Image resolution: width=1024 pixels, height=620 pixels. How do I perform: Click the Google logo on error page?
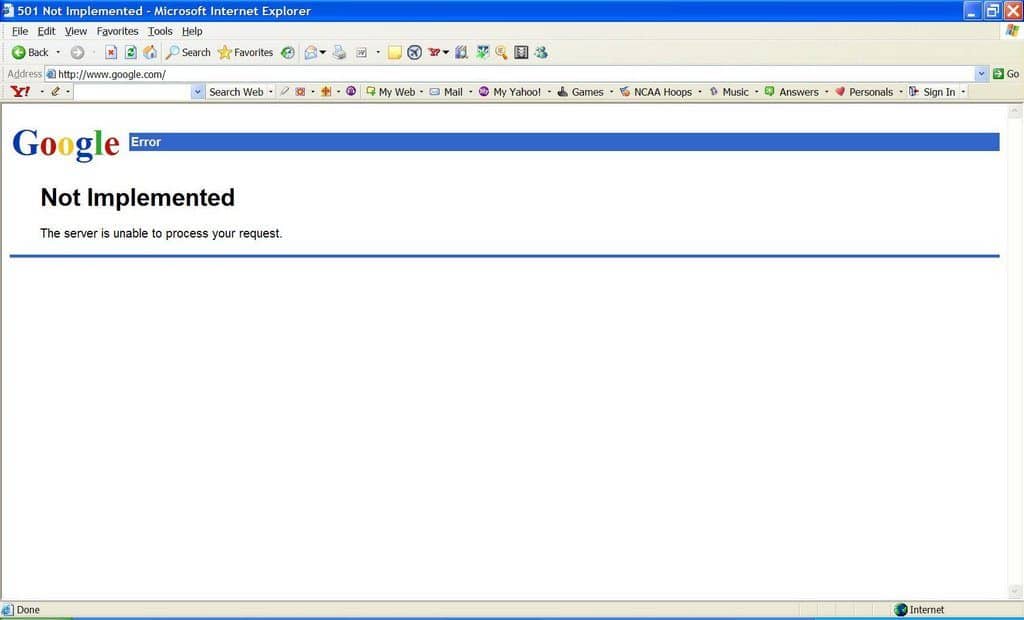(x=66, y=144)
